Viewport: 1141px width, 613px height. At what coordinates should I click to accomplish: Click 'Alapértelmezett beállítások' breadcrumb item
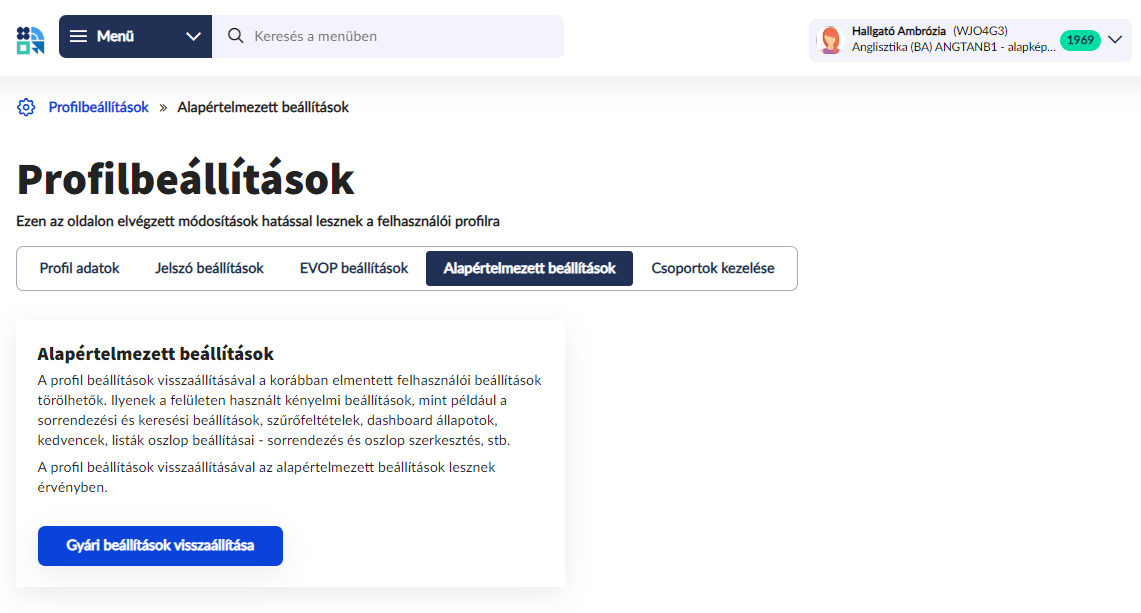(263, 107)
